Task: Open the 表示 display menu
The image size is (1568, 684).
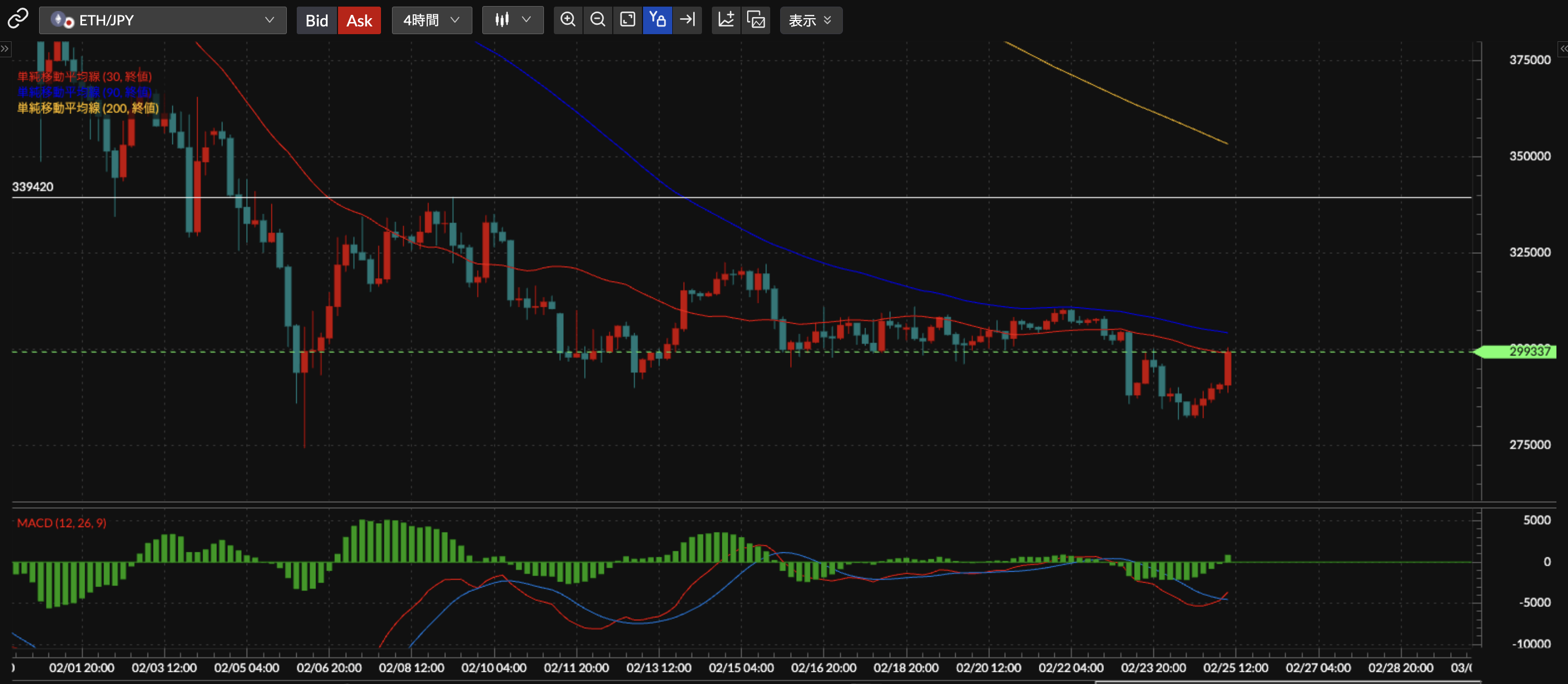Action: 810,20
